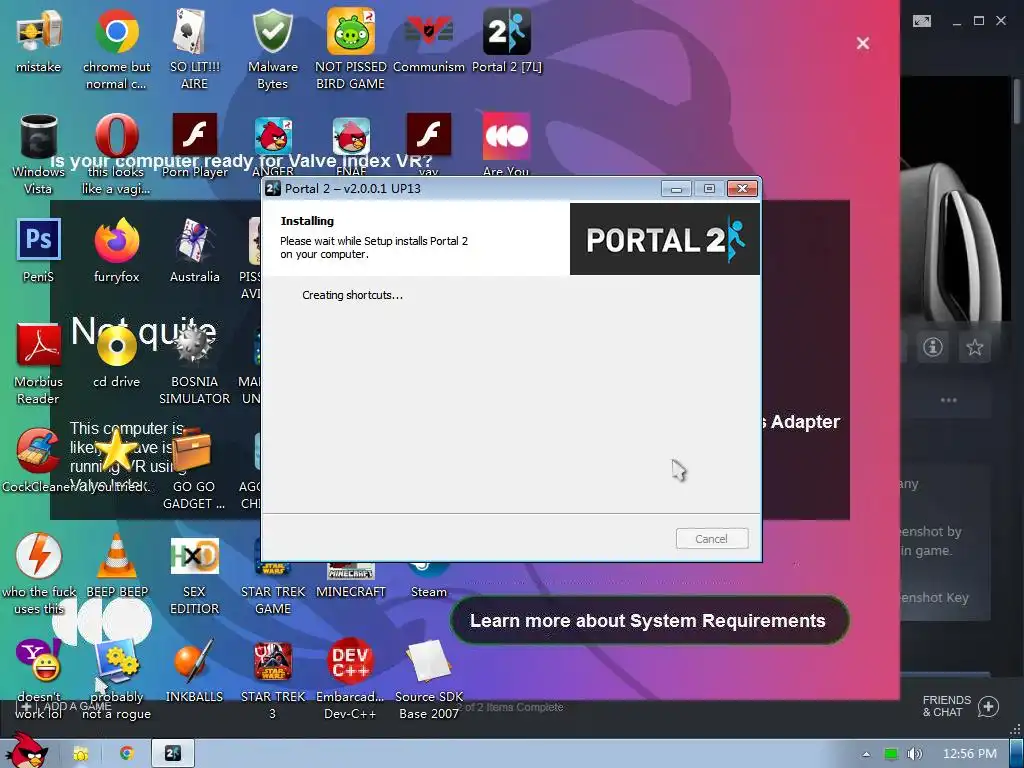Launch the 'BOSNIA SIMULATOR' mine icon
This screenshot has height=768, width=1024.
click(x=195, y=346)
